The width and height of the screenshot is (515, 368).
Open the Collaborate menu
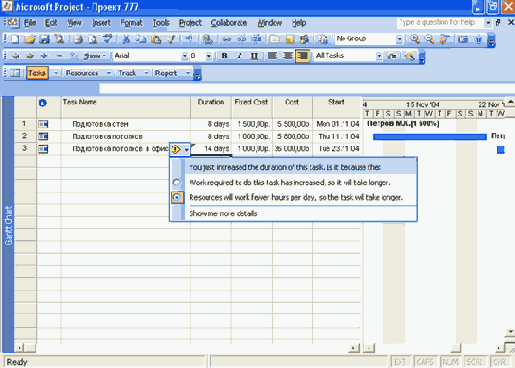click(x=229, y=23)
